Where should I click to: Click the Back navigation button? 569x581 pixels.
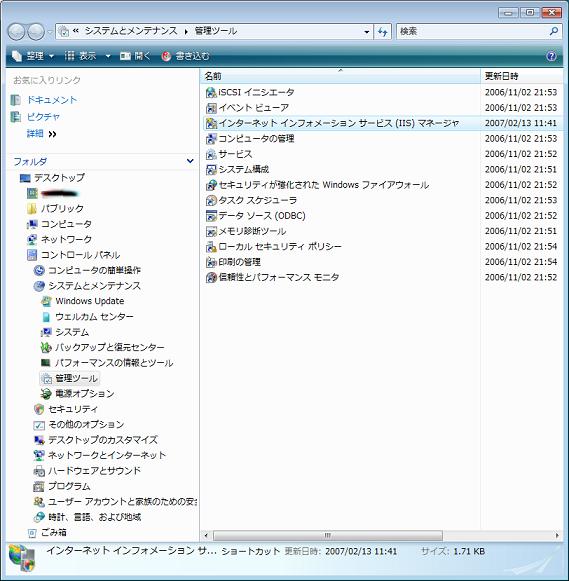(17, 32)
